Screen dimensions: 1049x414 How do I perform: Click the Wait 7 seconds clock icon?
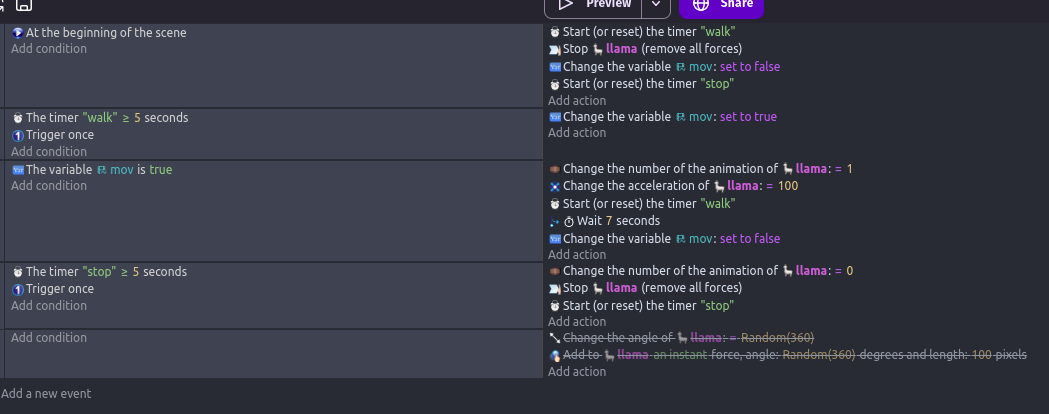pyautogui.click(x=569, y=221)
